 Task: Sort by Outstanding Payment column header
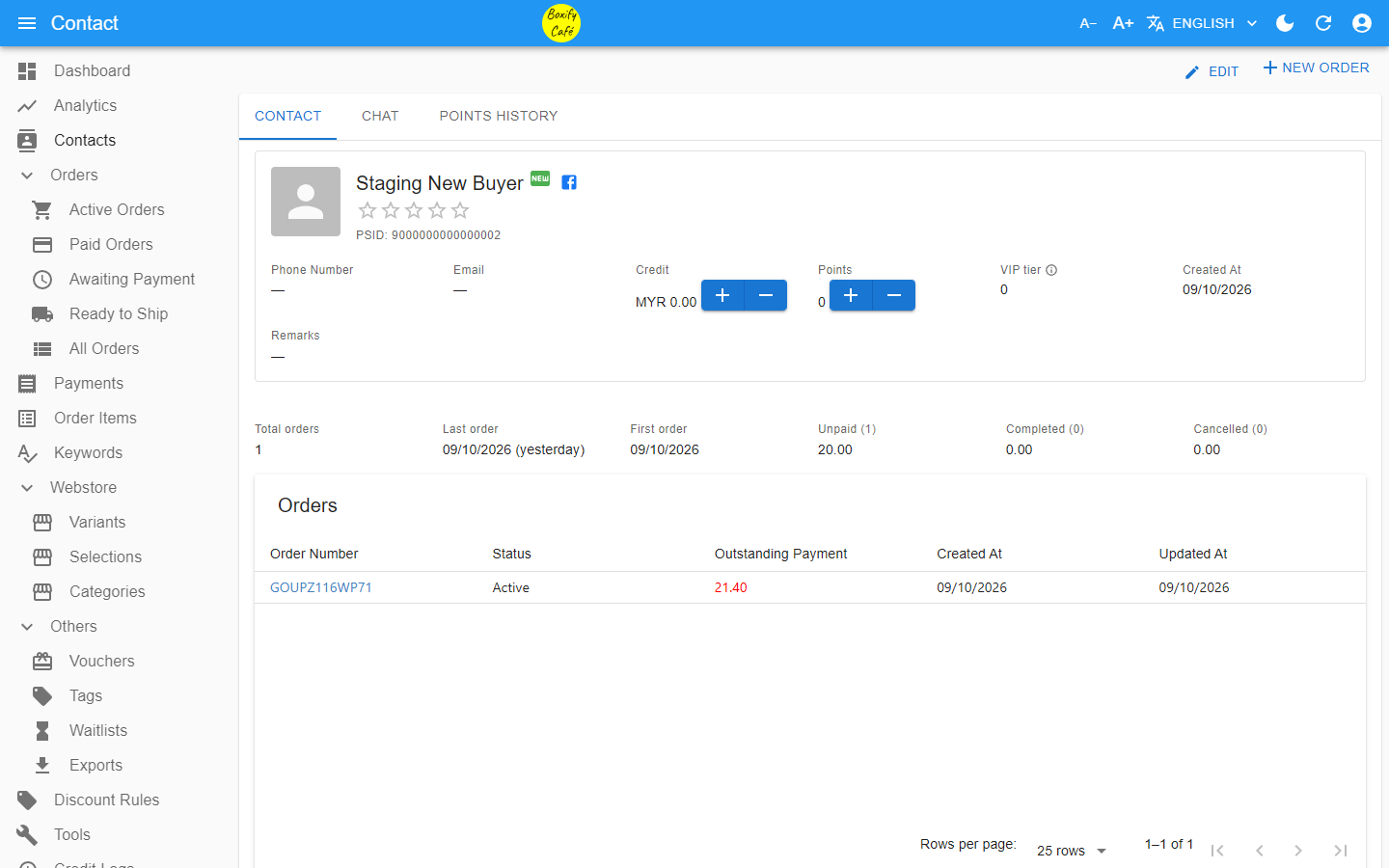(x=780, y=554)
